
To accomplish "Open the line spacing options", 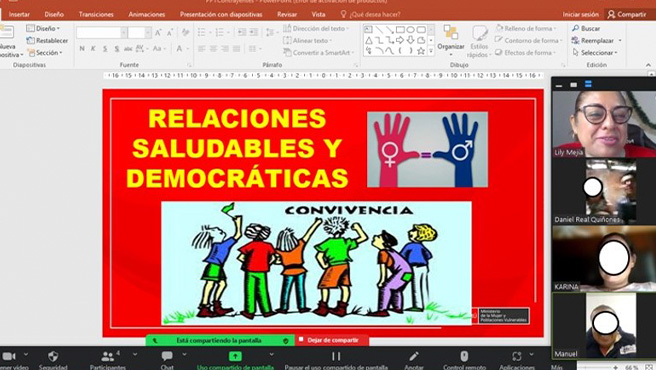I will [271, 32].
